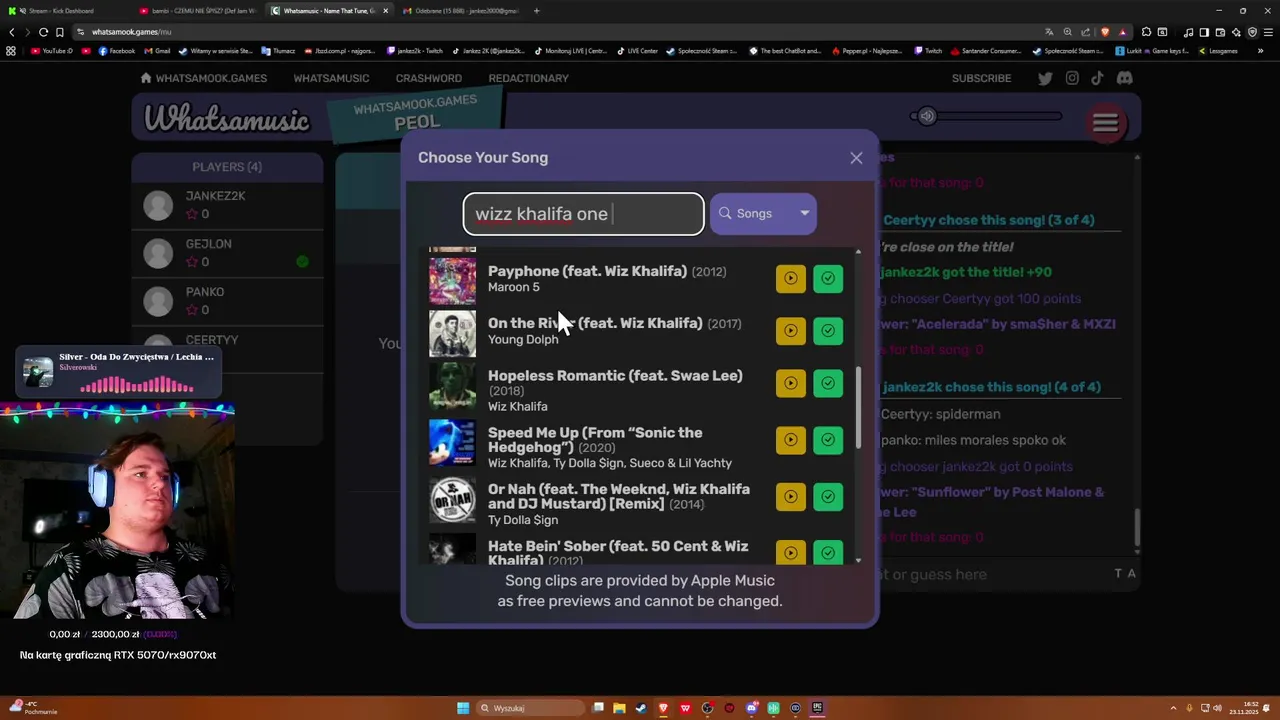
Task: Click the Whatsamusic logo
Action: point(227,120)
